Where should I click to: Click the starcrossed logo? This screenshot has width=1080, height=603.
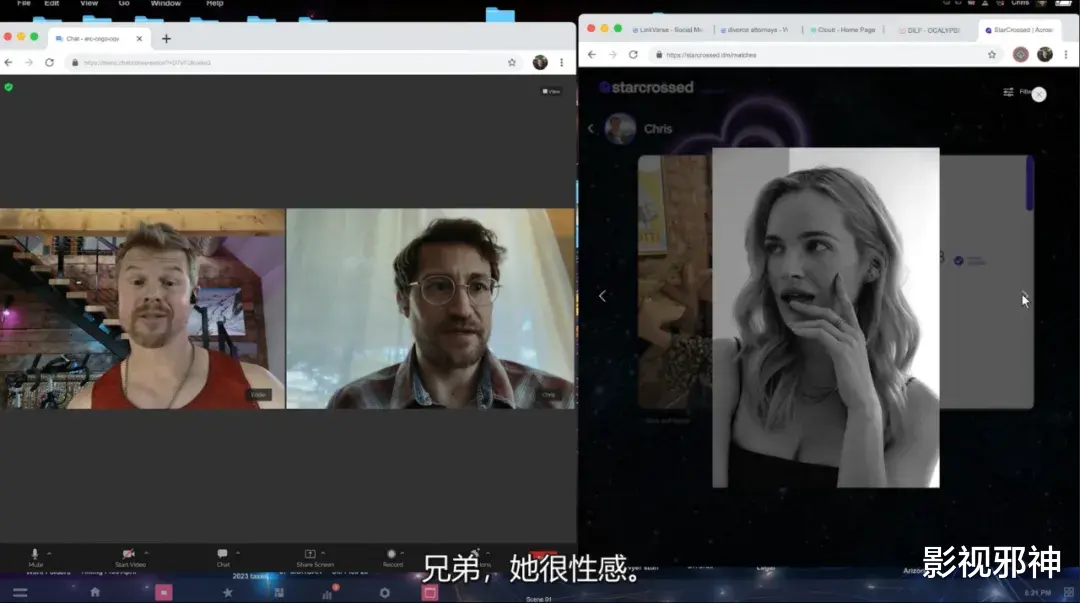646,88
